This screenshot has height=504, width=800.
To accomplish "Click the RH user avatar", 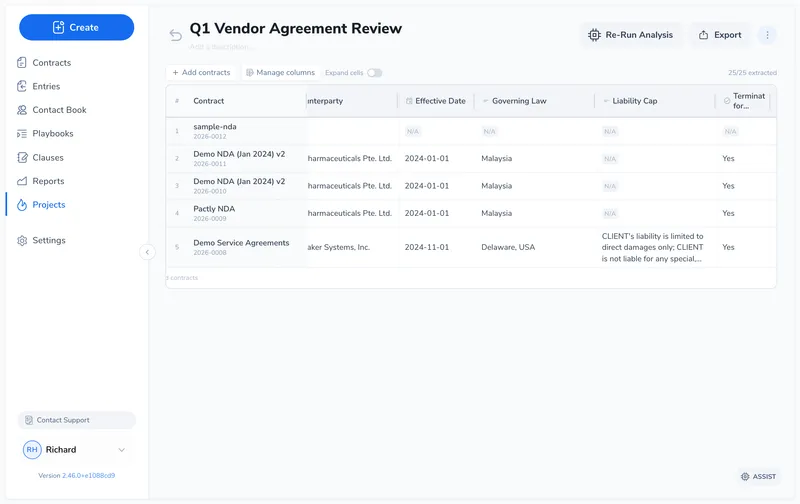I will [x=32, y=449].
